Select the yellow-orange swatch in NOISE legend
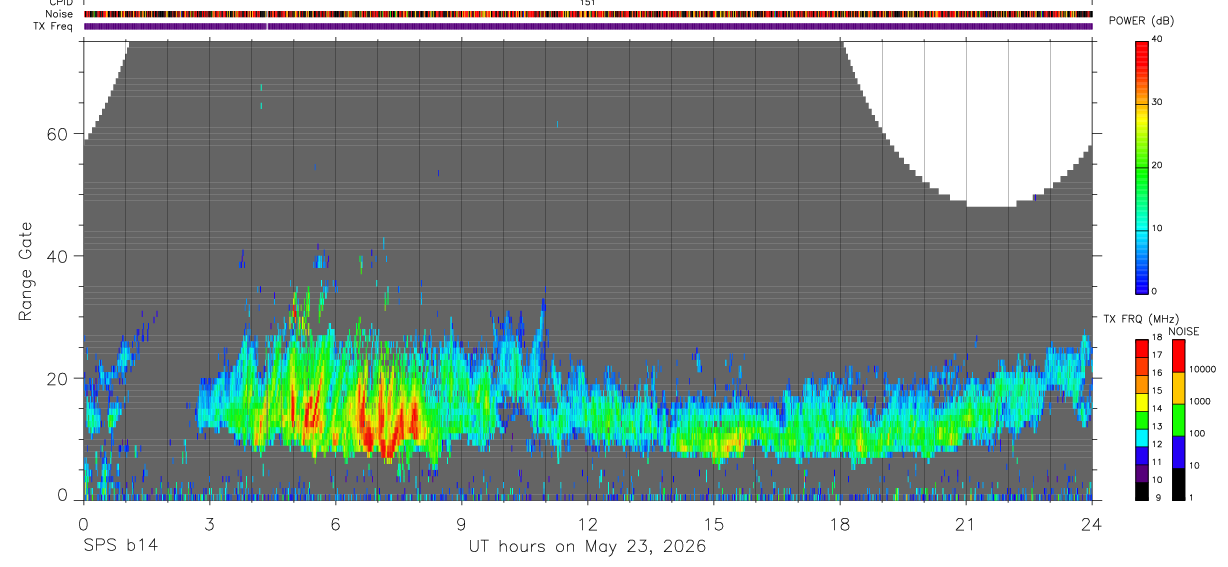Screen dimensions: 1228x567 click(x=1178, y=388)
